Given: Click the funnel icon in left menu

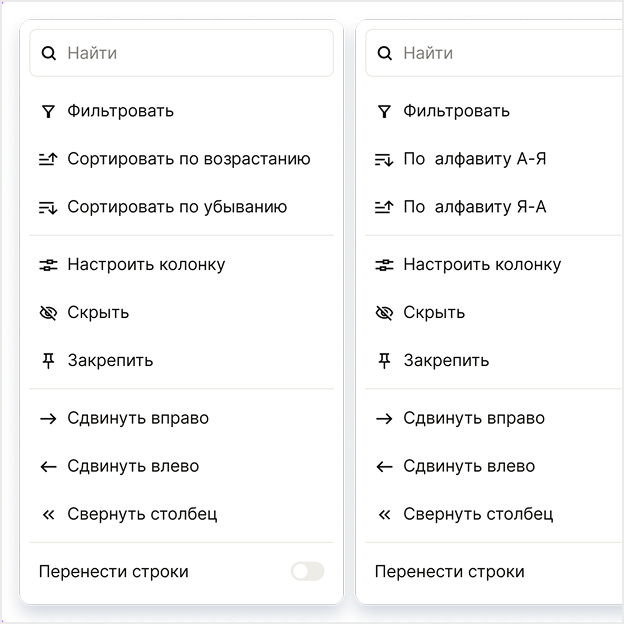Looking at the screenshot, I should click(x=48, y=111).
